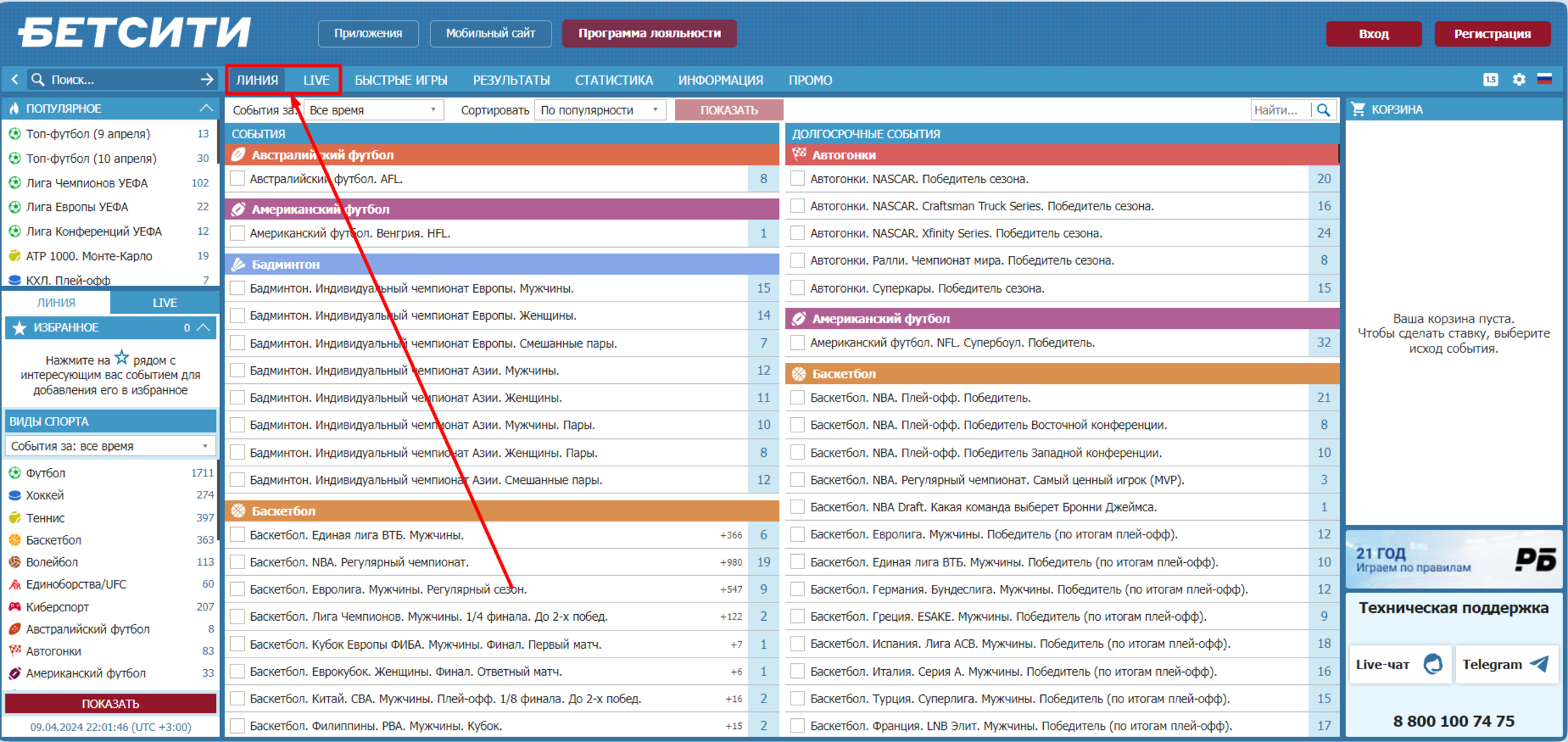Open Программа лояльности
The image size is (1568, 742).
[649, 33]
